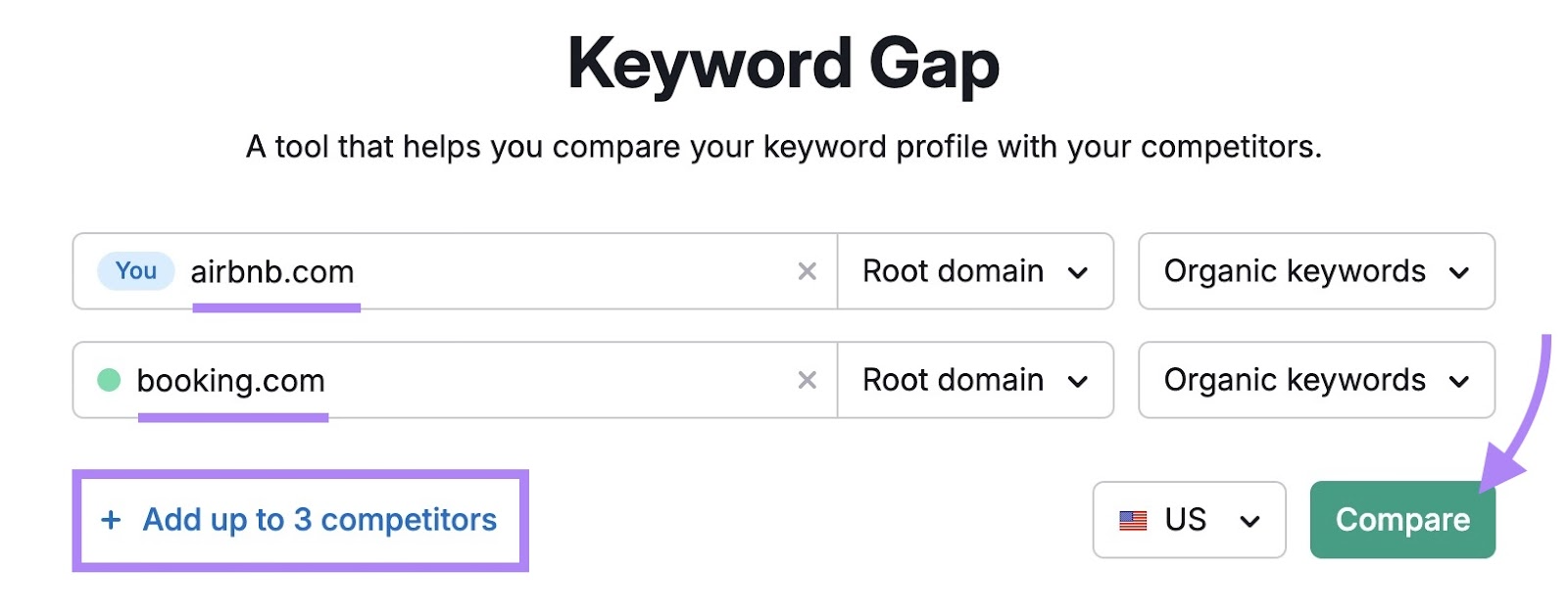Click the plus icon beside Add competitors text
Screen dimensions: 1568x616
point(111,520)
